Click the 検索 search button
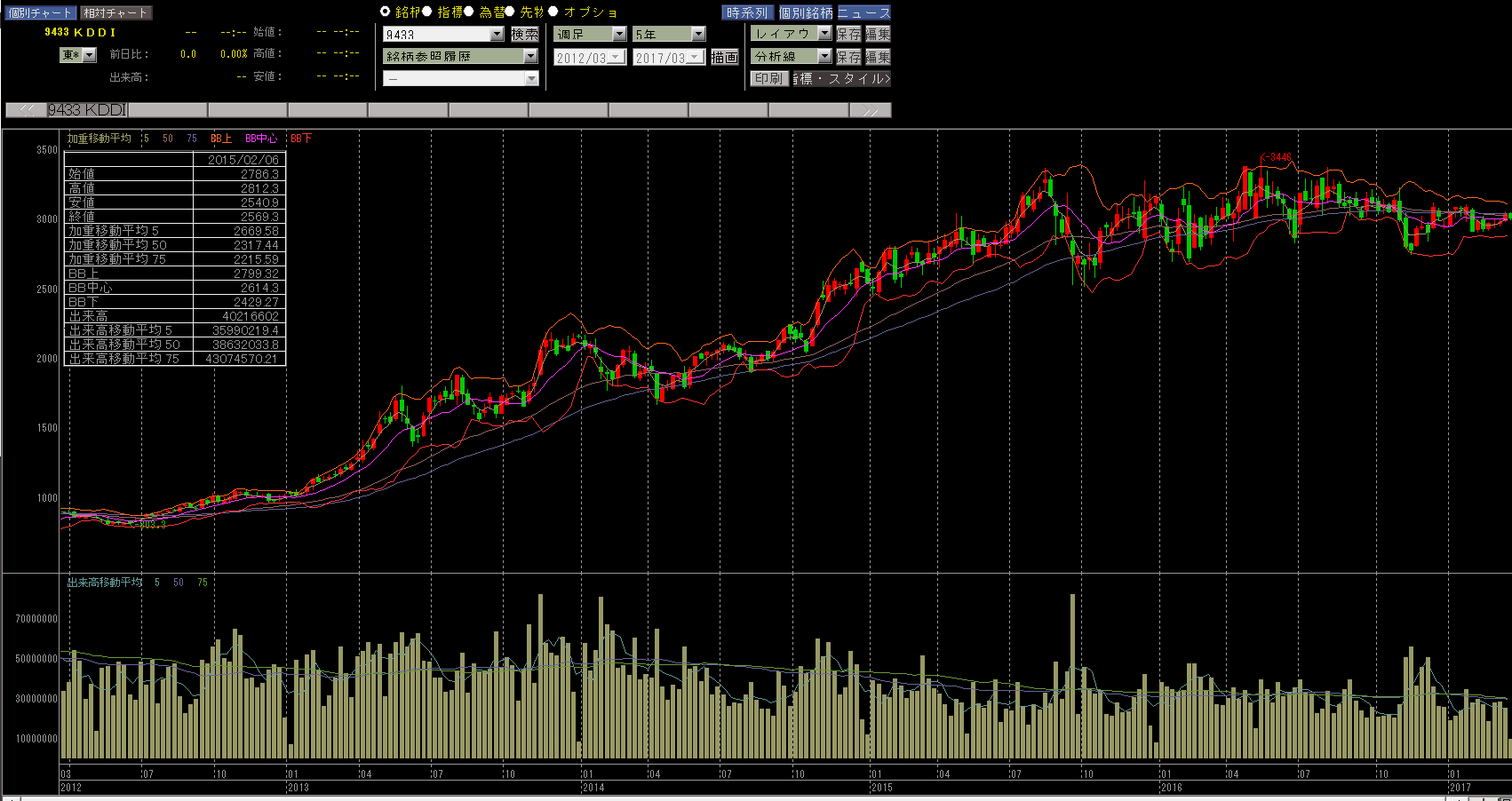Image resolution: width=1512 pixels, height=801 pixels. pos(524,34)
